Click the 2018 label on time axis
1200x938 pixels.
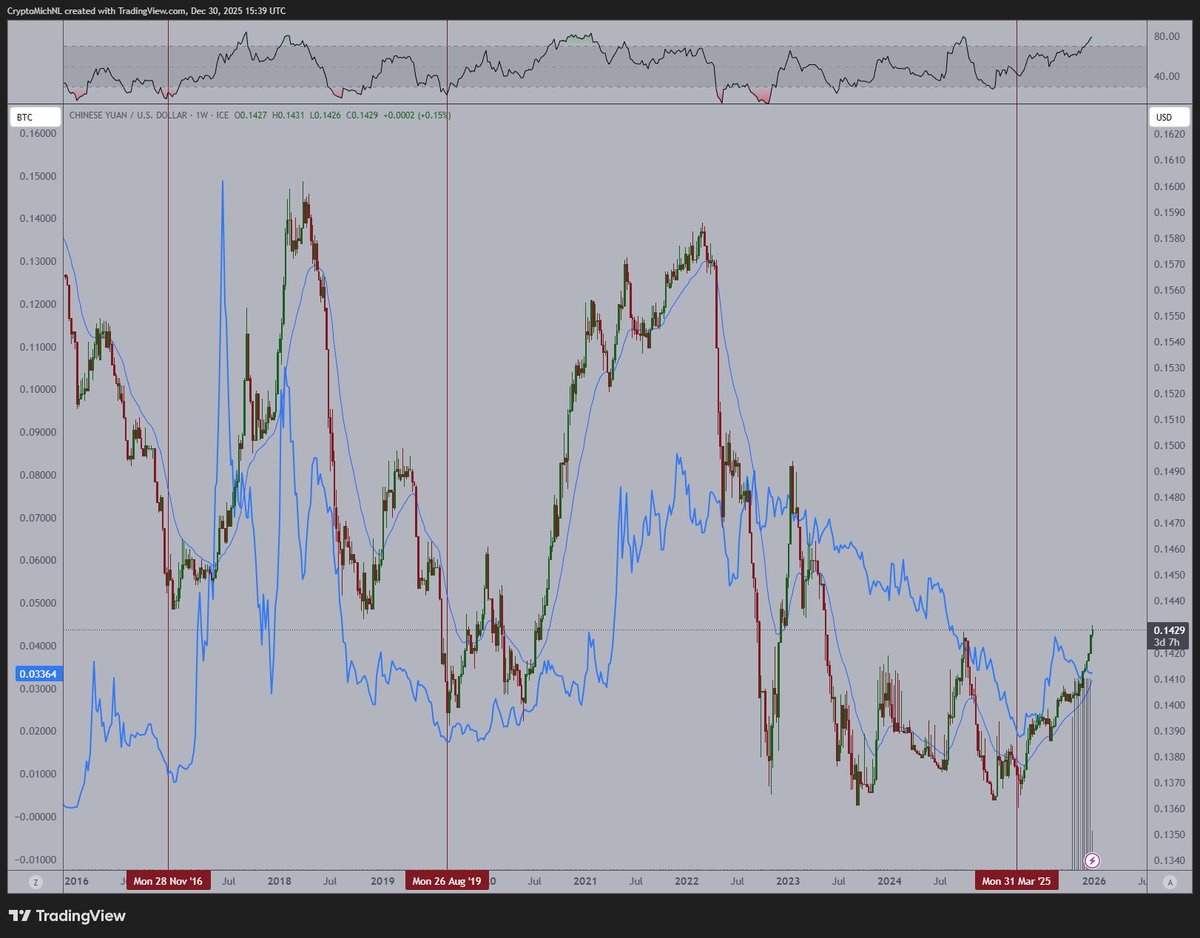point(279,882)
